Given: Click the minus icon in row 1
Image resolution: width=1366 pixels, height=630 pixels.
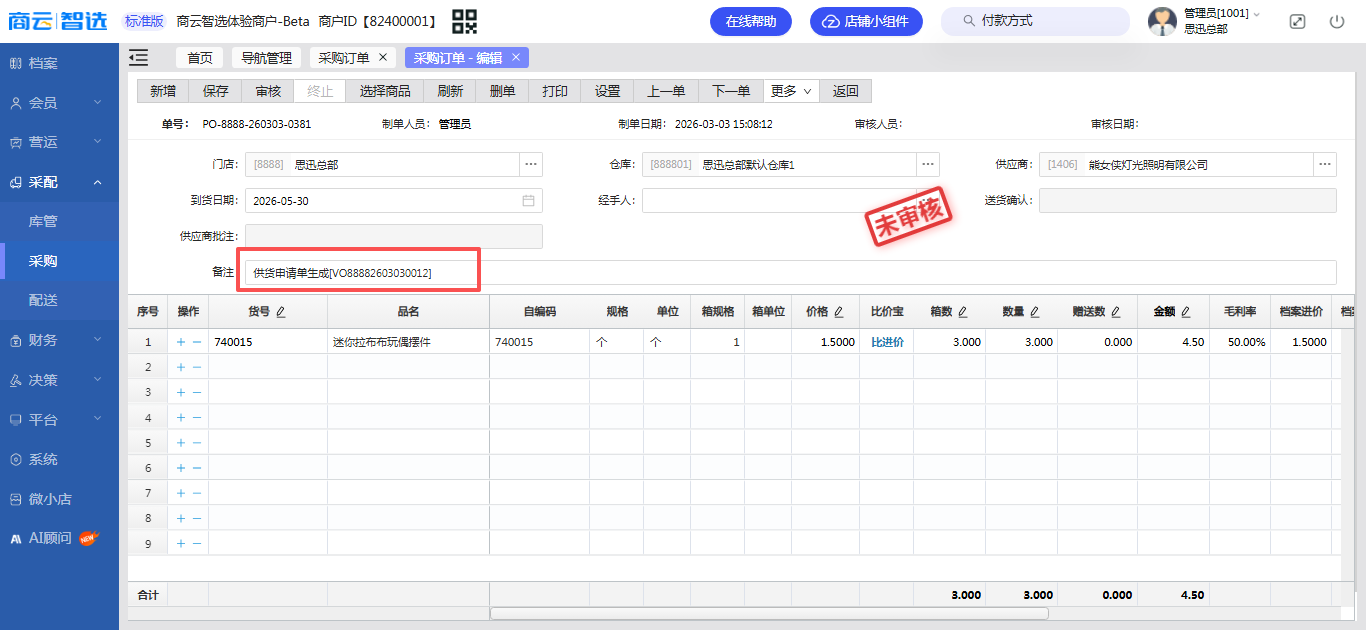Looking at the screenshot, I should (x=197, y=342).
